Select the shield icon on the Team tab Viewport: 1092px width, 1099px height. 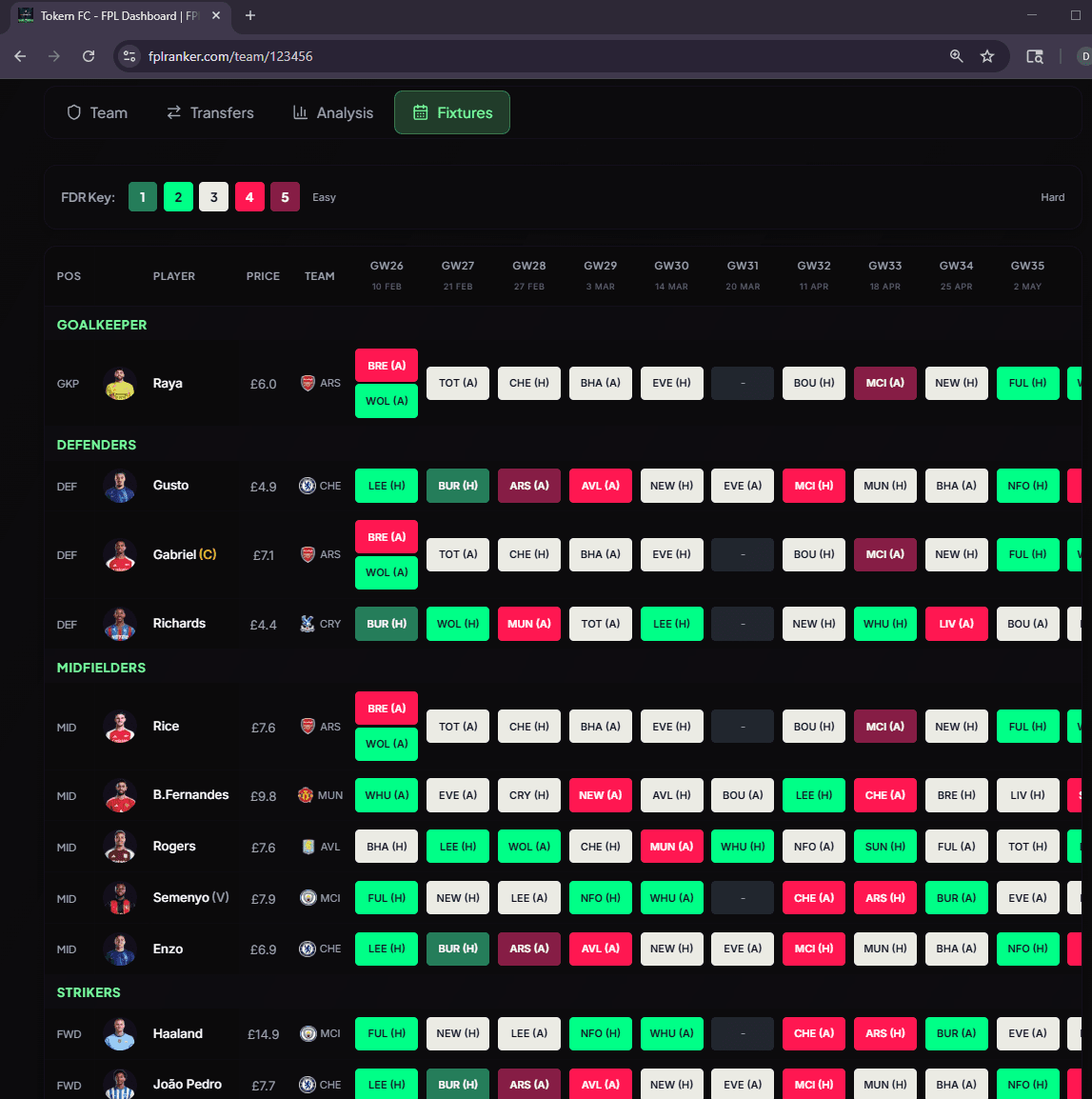pyautogui.click(x=73, y=112)
